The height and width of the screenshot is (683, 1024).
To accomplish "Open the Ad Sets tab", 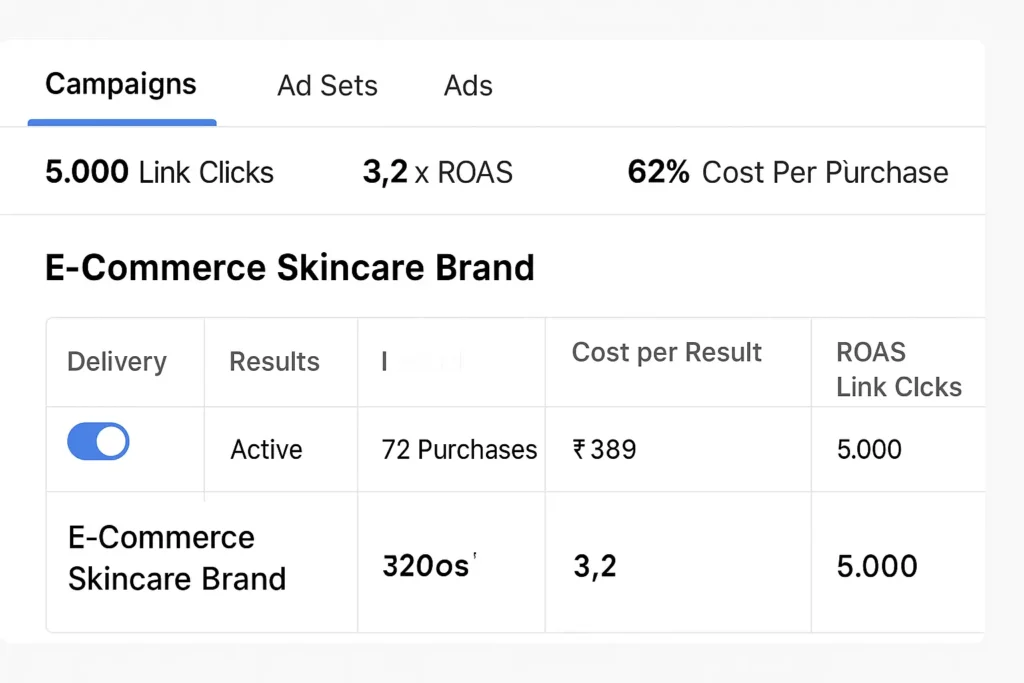I will point(327,86).
